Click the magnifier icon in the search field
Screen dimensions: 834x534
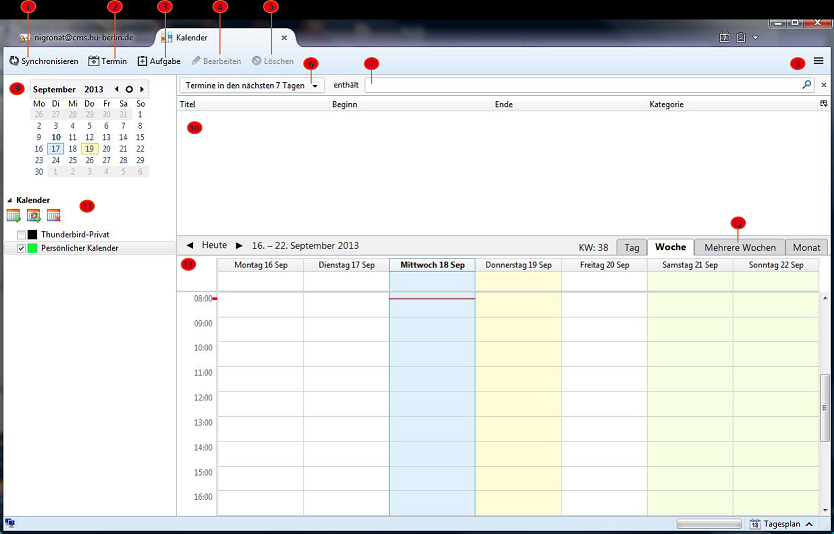tap(807, 85)
